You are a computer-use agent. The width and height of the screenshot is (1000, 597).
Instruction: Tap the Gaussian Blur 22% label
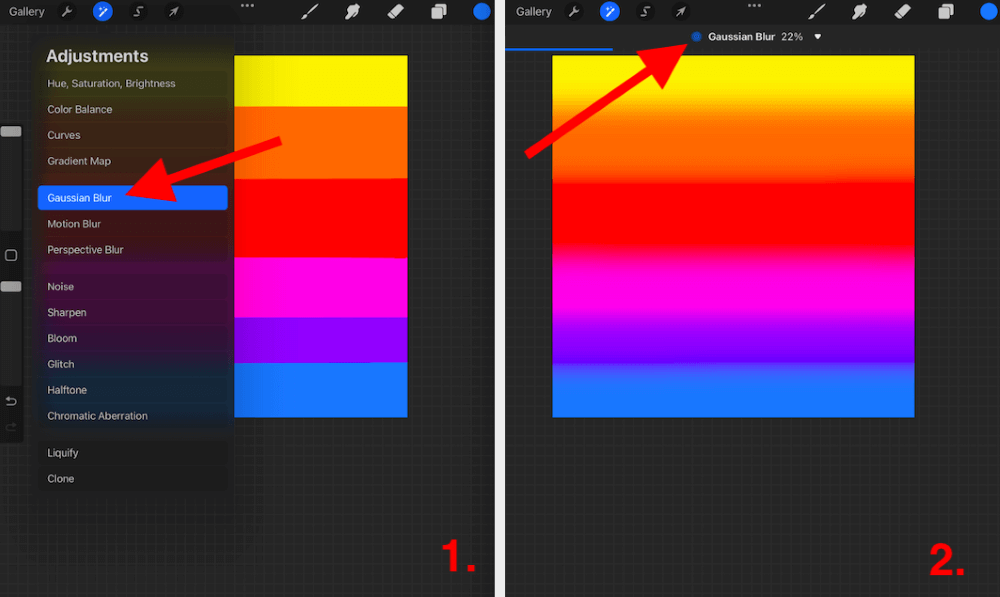(x=755, y=37)
